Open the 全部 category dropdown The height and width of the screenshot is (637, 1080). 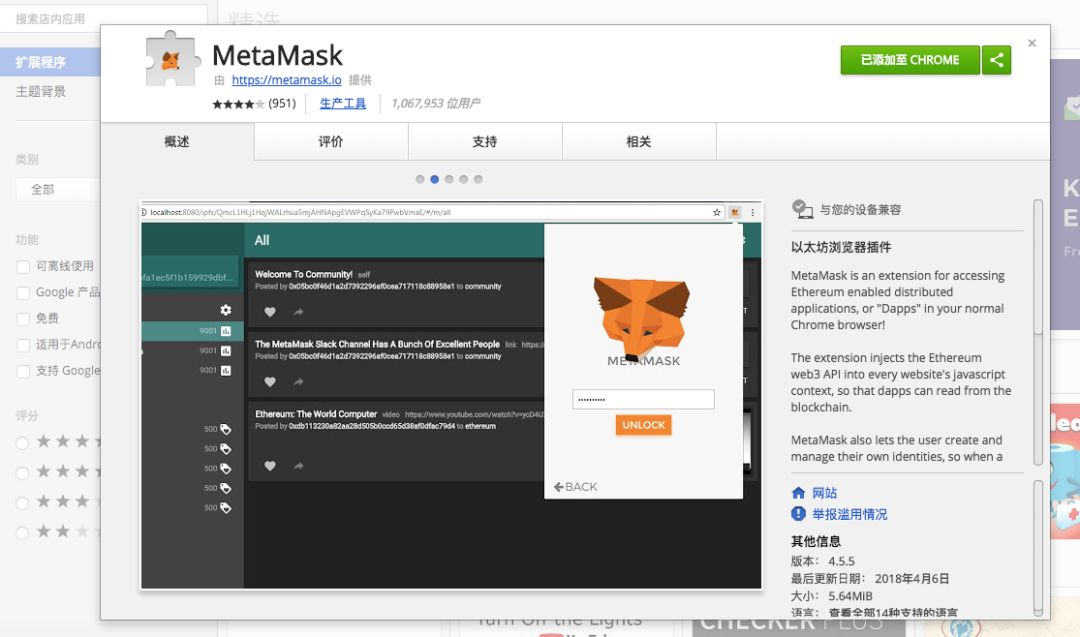58,189
